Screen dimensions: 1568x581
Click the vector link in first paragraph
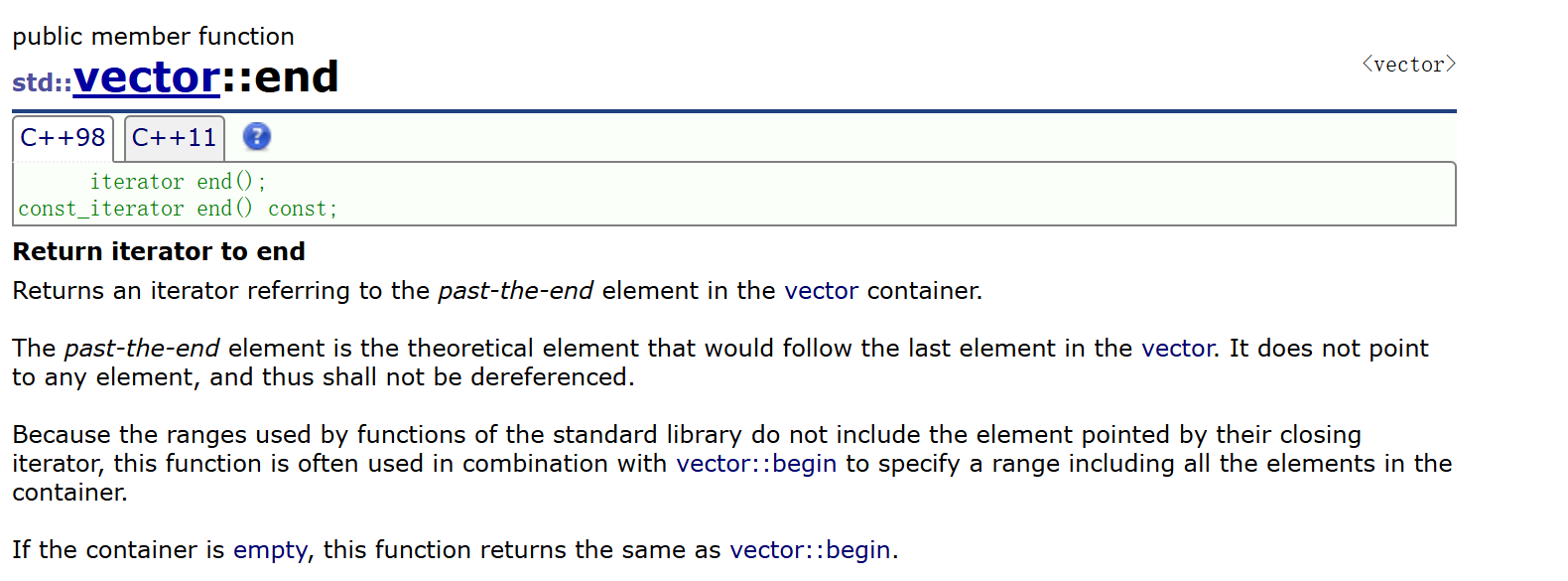coord(821,291)
